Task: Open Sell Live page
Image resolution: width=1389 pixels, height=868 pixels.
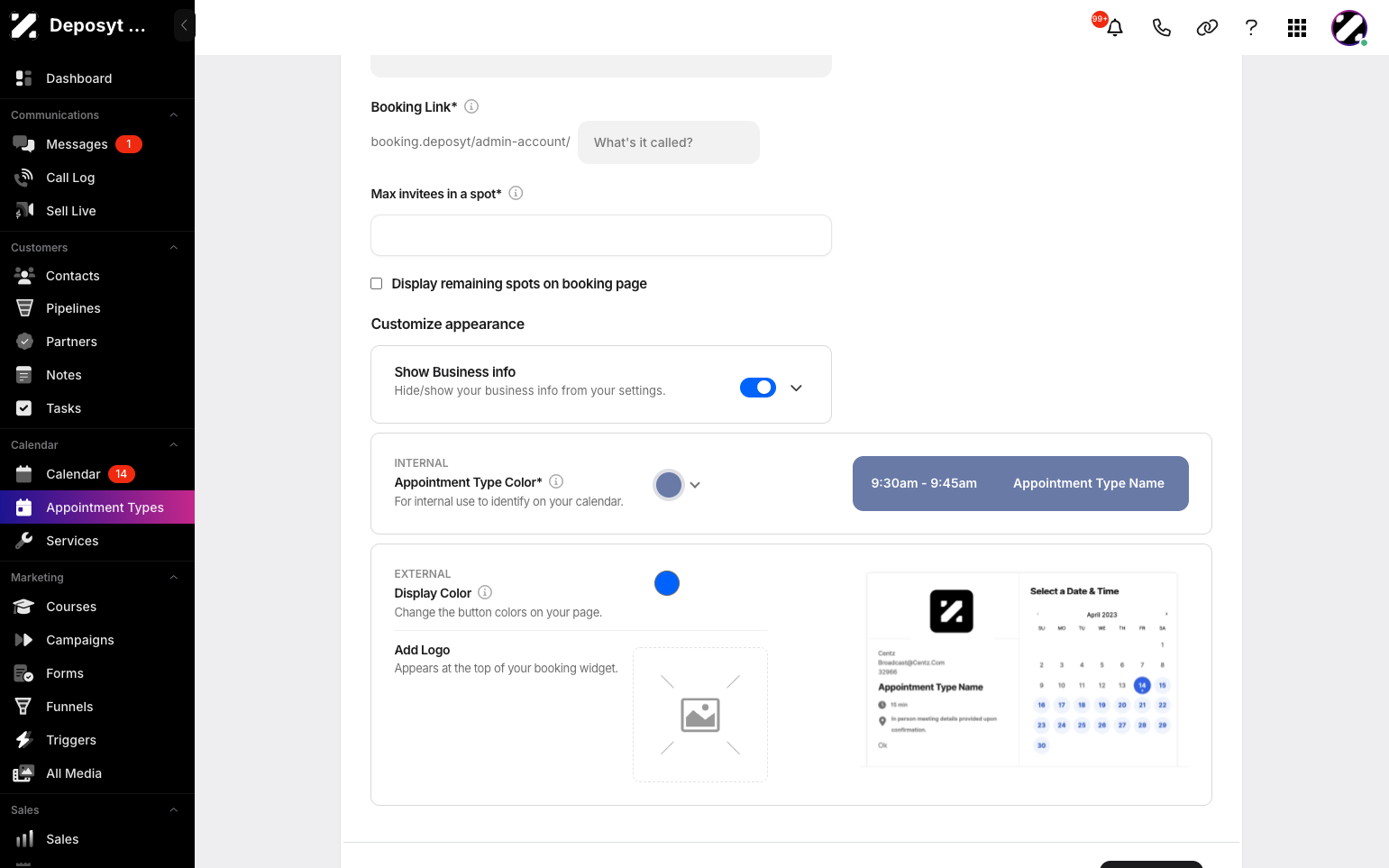Action: 97,211
